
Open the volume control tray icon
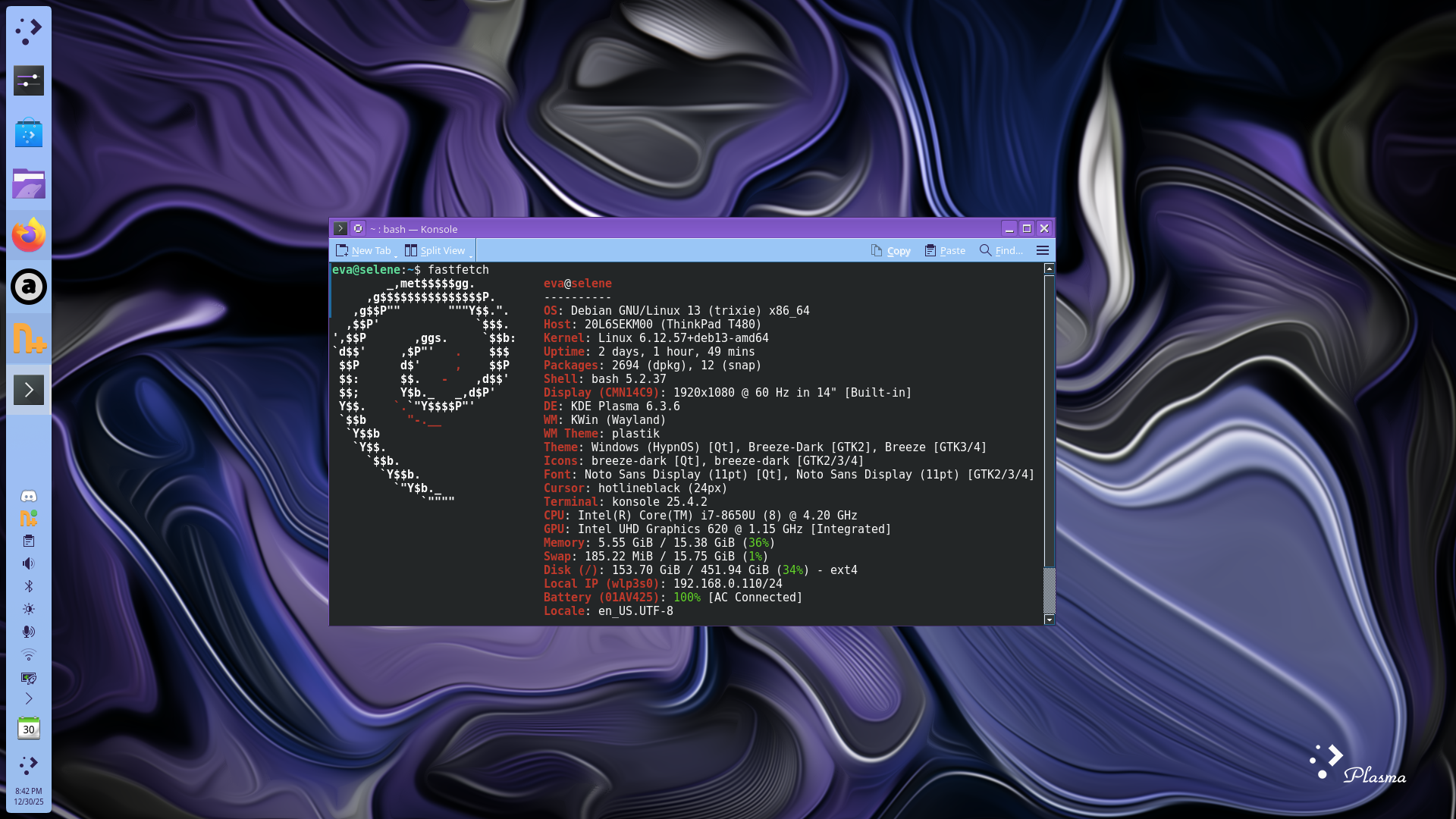(29, 563)
